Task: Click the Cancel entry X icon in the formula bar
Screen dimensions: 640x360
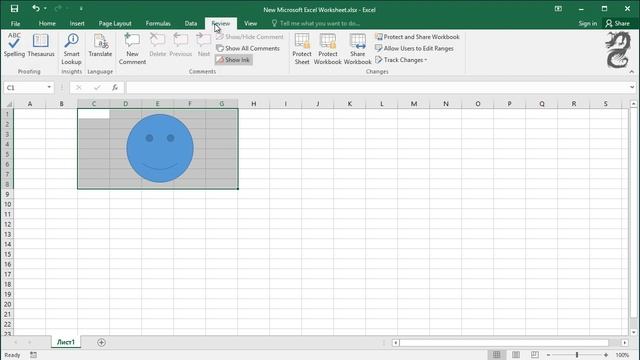Action: click(79, 87)
